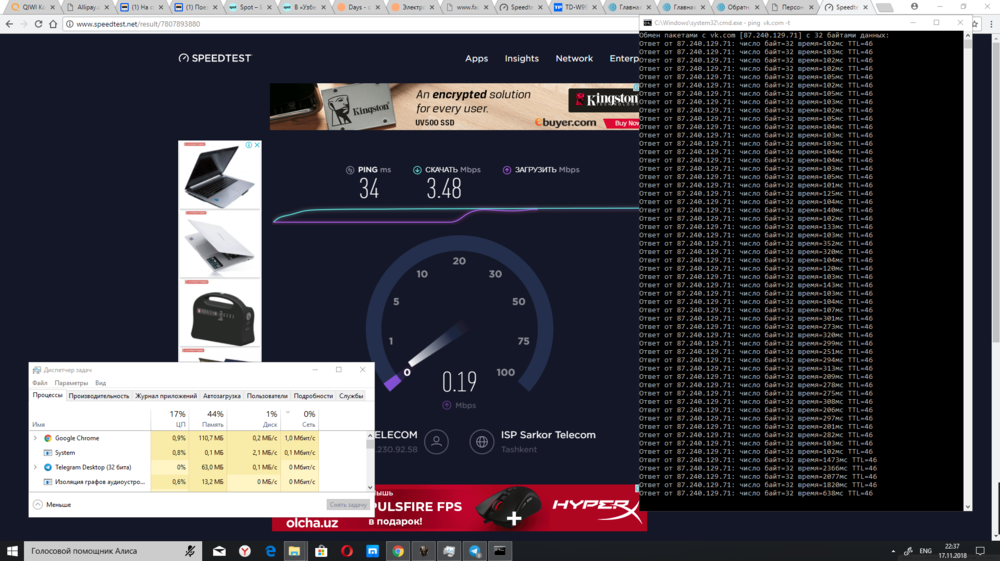Viewport: 1000px width, 561px height.
Task: Click the PING result icon
Action: pos(349,170)
